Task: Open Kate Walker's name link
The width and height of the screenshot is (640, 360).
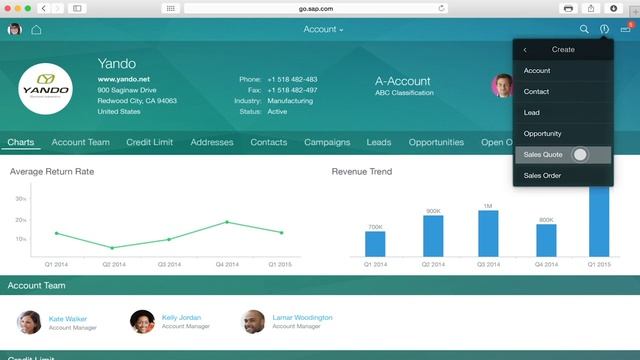Action: tap(68, 319)
